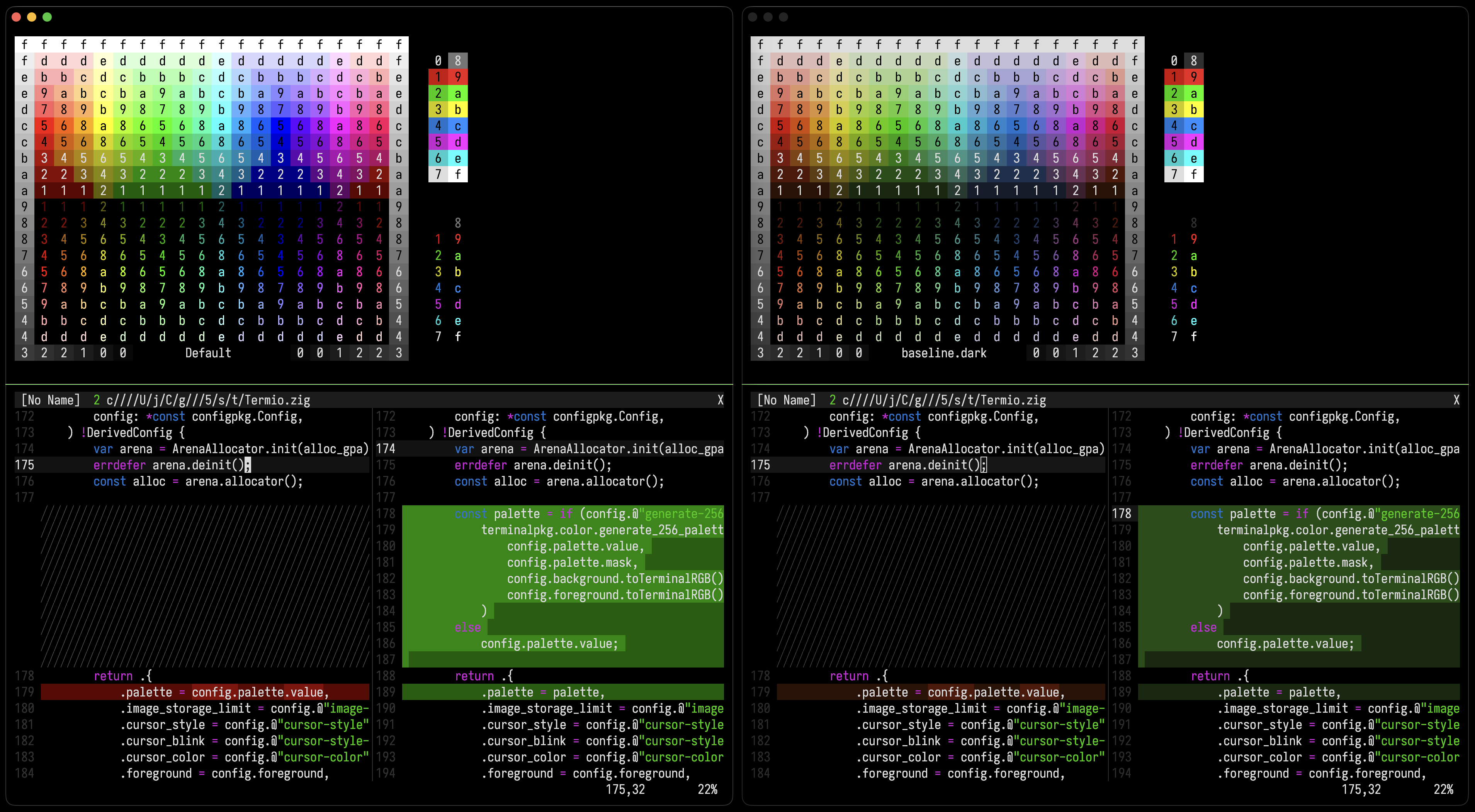Click line number 175 in left window
Screen dimensions: 1475x812
[25, 465]
